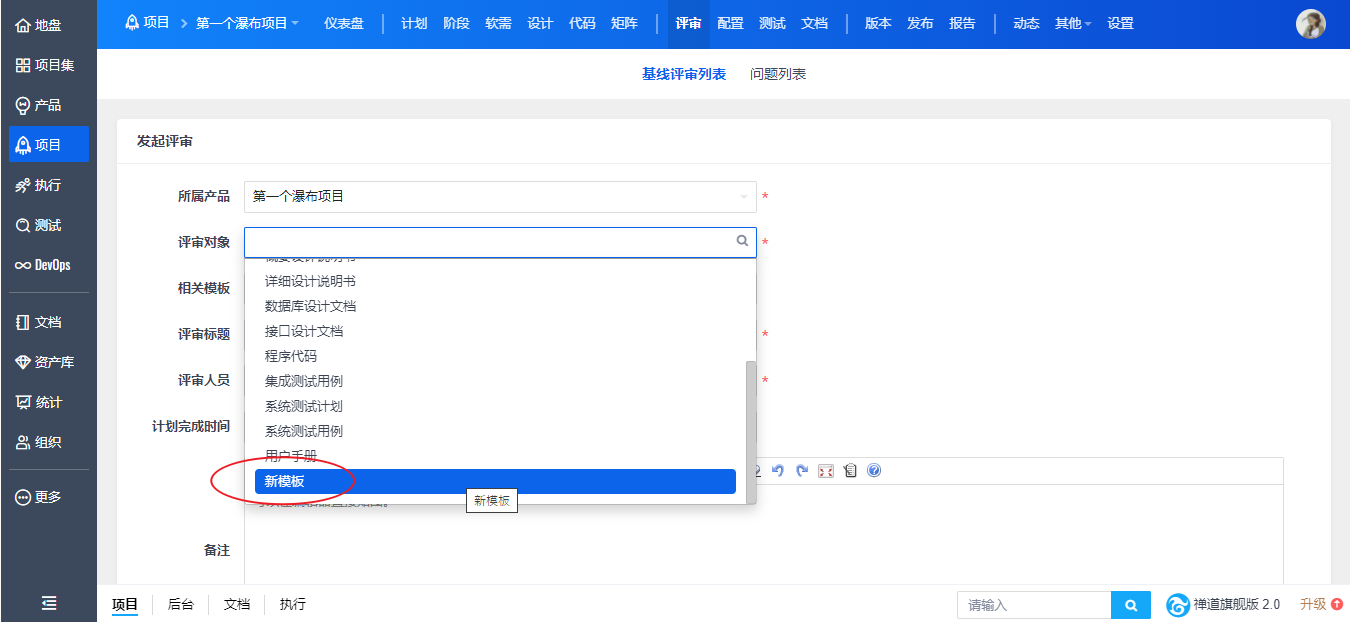Viewport: 1350px width, 622px height.
Task: Click 升级 upgrade link
Action: click(1321, 604)
